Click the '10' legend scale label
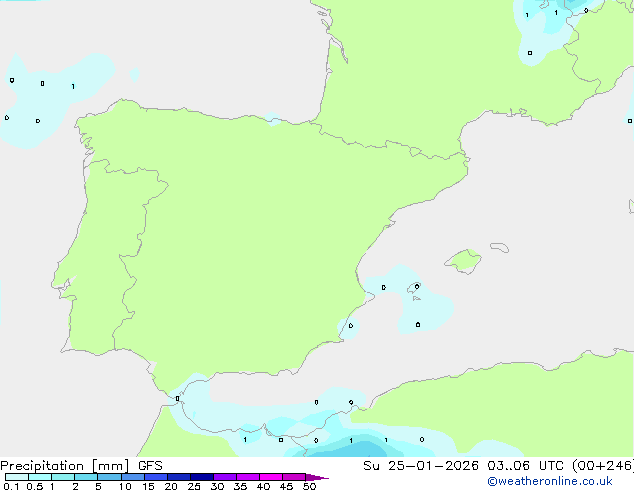 pos(125,486)
